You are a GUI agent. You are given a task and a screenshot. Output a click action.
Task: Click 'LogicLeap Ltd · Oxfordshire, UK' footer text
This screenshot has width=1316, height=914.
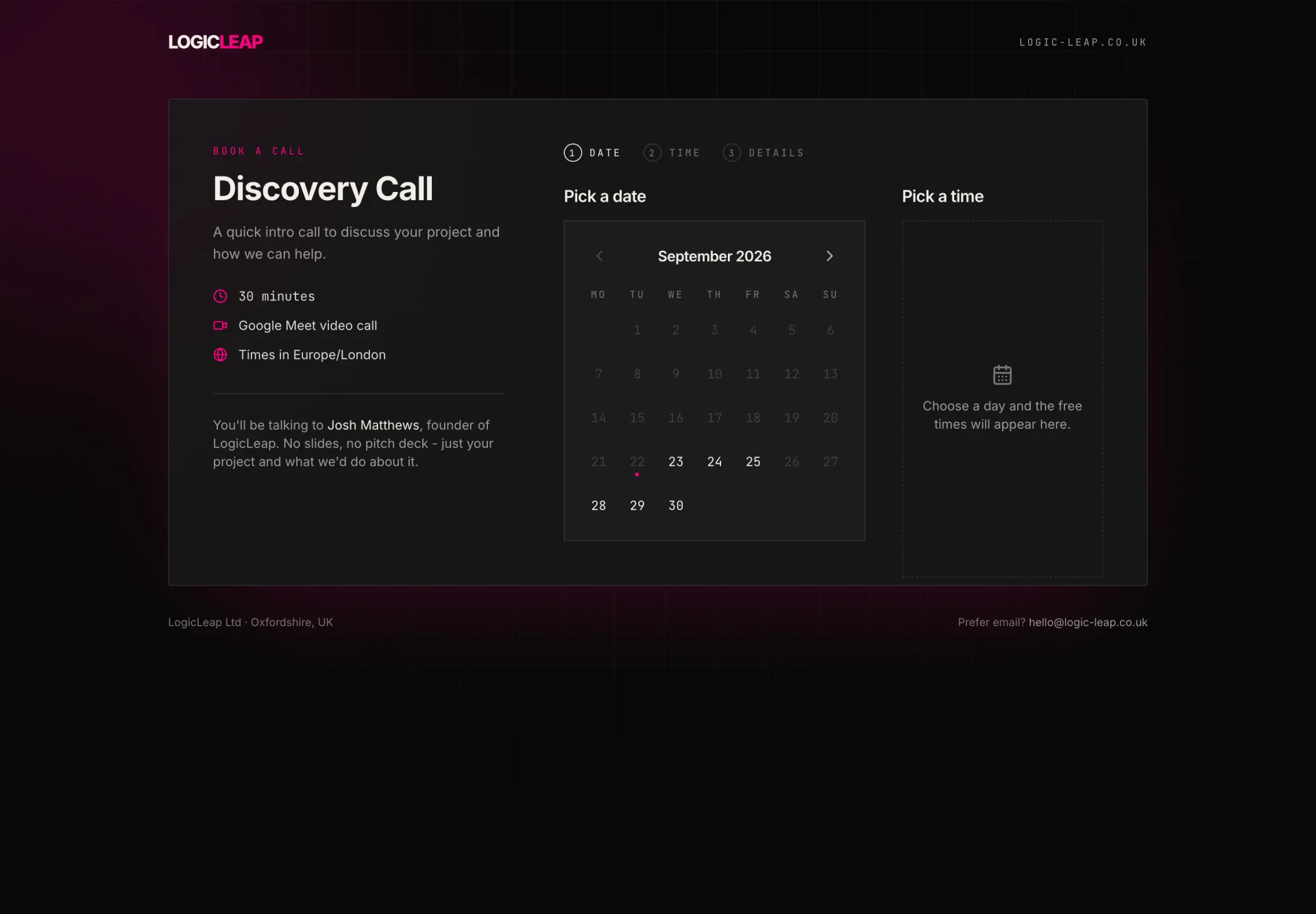[251, 622]
